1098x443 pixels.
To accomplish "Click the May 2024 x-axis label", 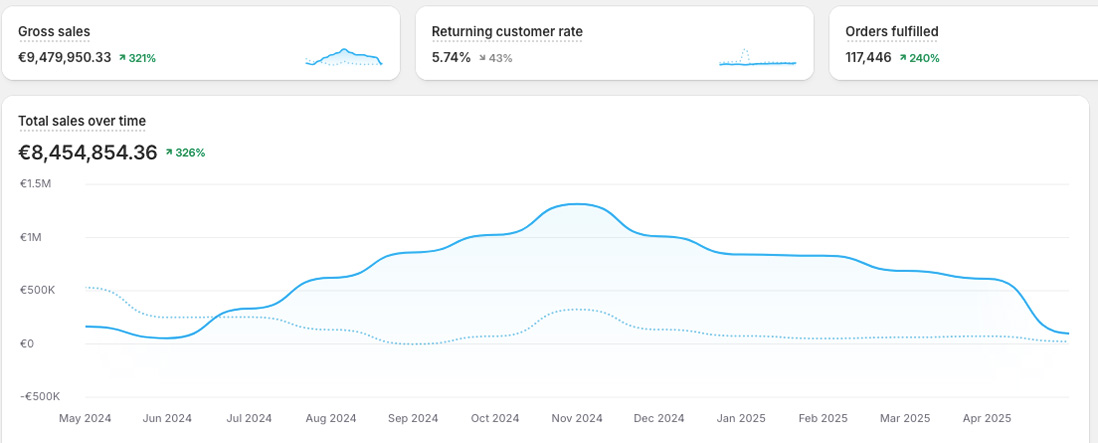I will tap(85, 418).
